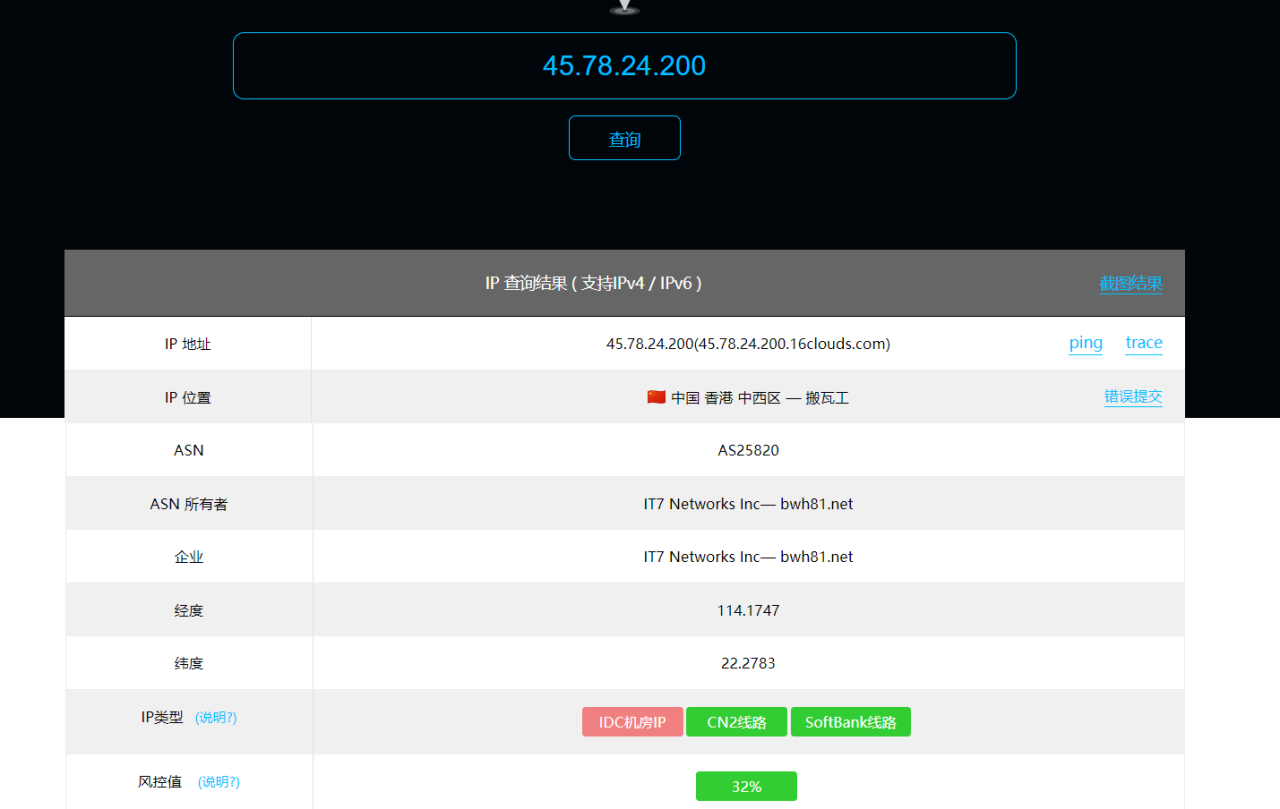This screenshot has height=809, width=1280.
Task: Click the location pin icon above input
Action: point(624,7)
